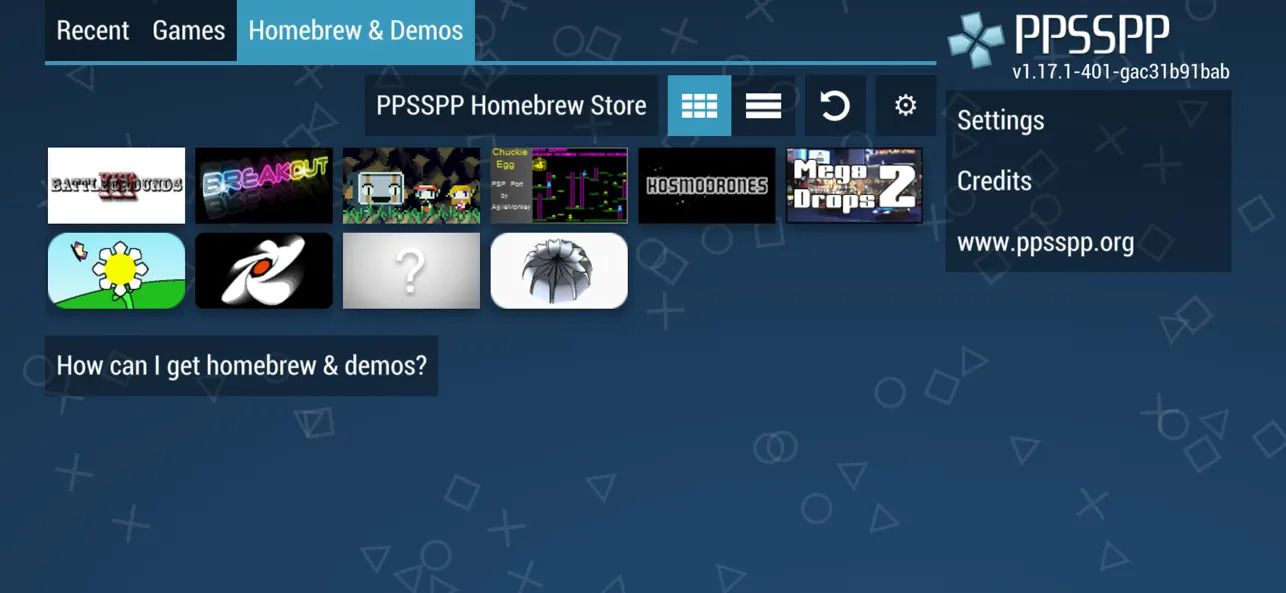Start the Mega Drops 2 game

pyautogui.click(x=855, y=185)
